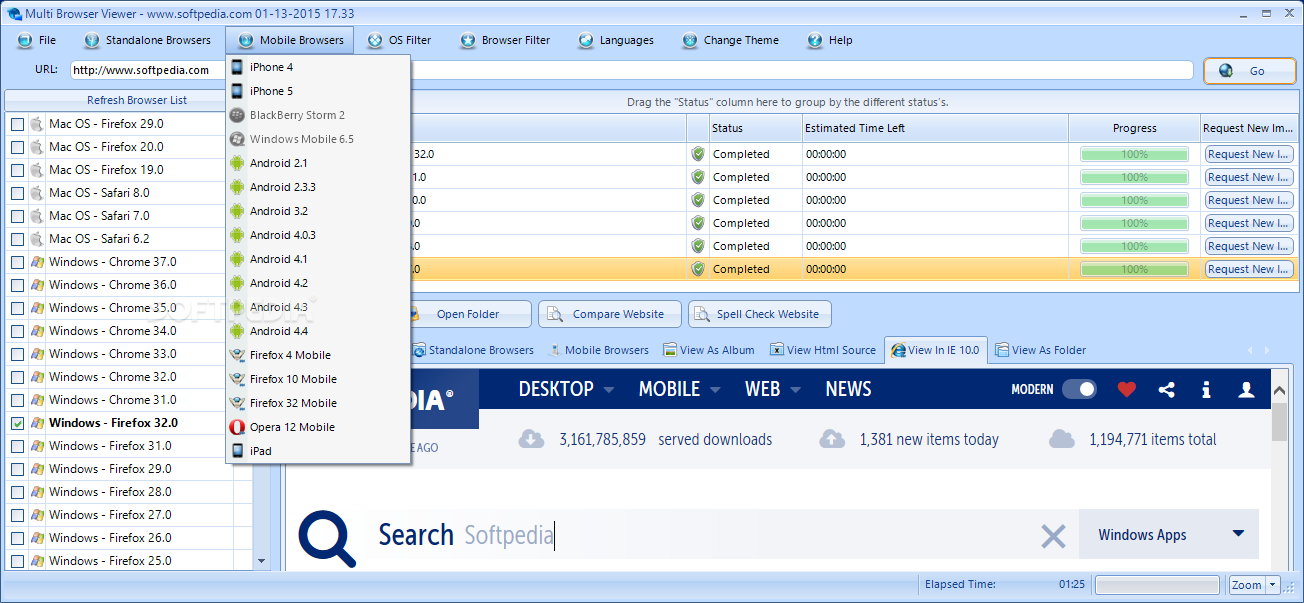
Task: Click Request New Image in first row
Action: [1249, 154]
